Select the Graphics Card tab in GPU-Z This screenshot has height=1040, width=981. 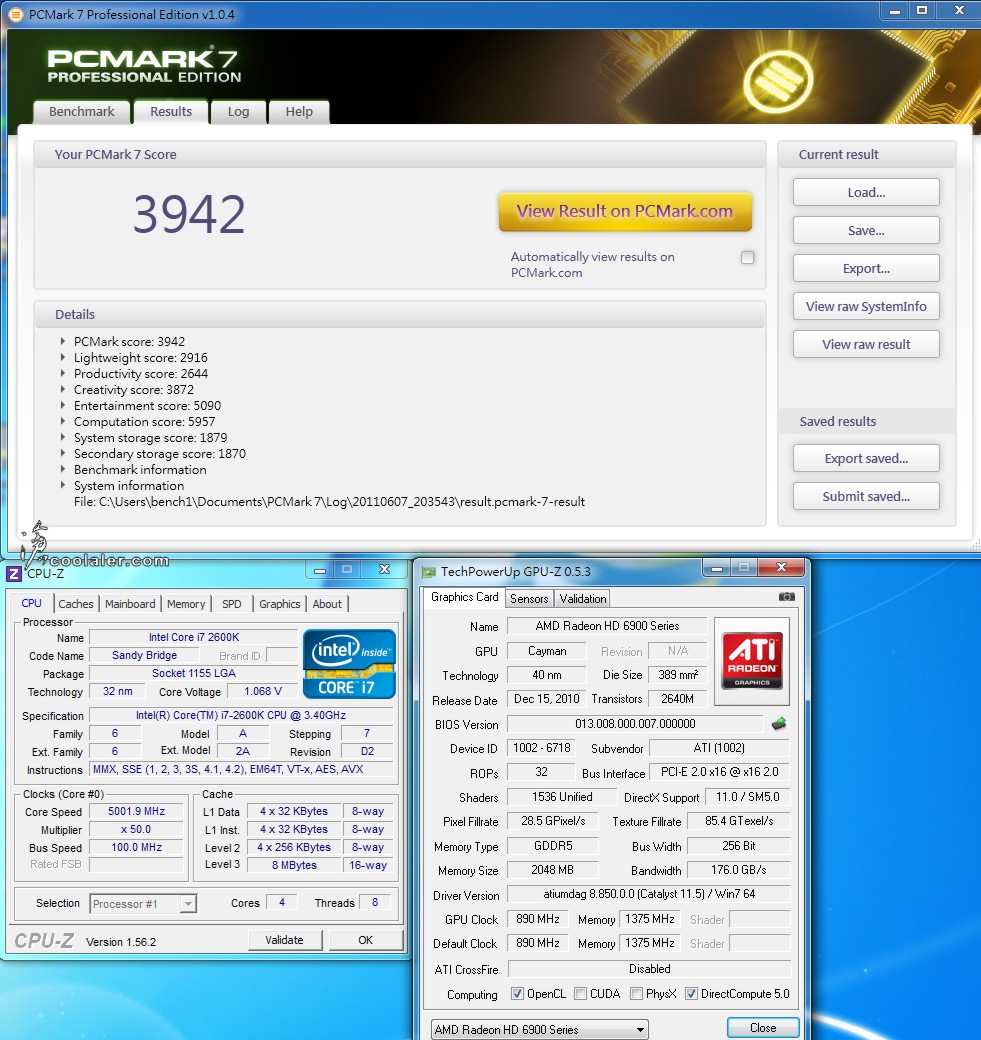coord(464,597)
